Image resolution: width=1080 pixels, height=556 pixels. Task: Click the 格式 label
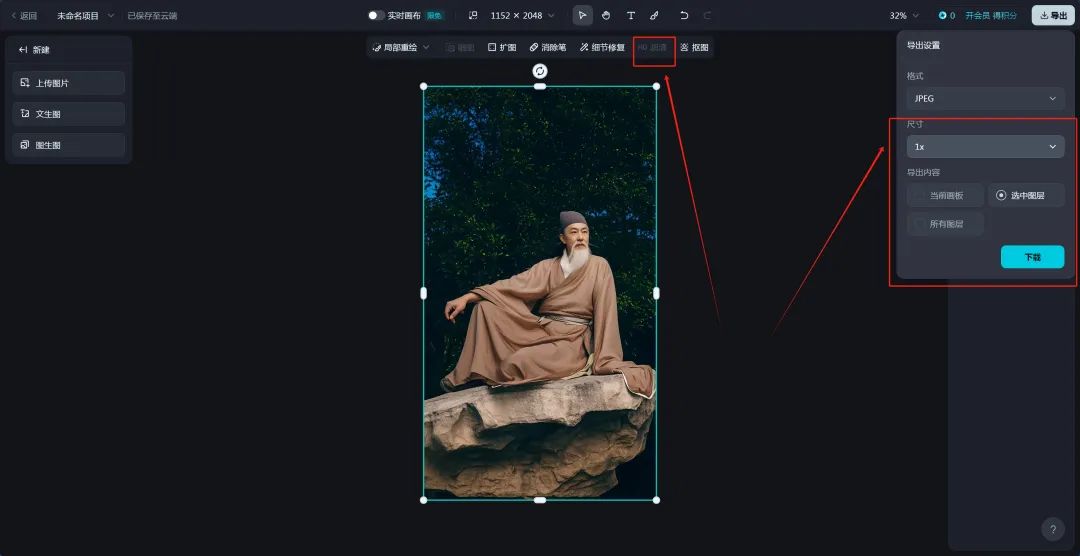(x=915, y=76)
